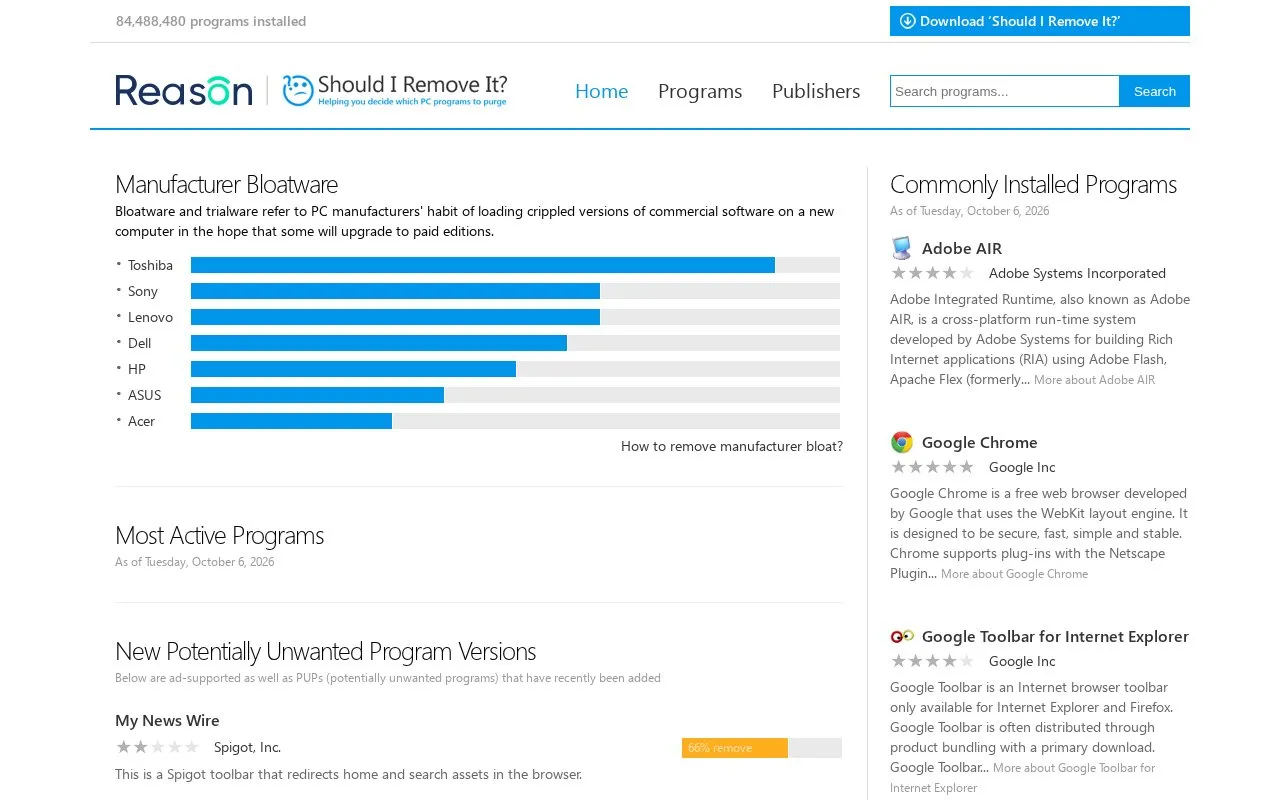This screenshot has width=1280, height=800.
Task: Go to the Publishers page
Action: [x=816, y=91]
